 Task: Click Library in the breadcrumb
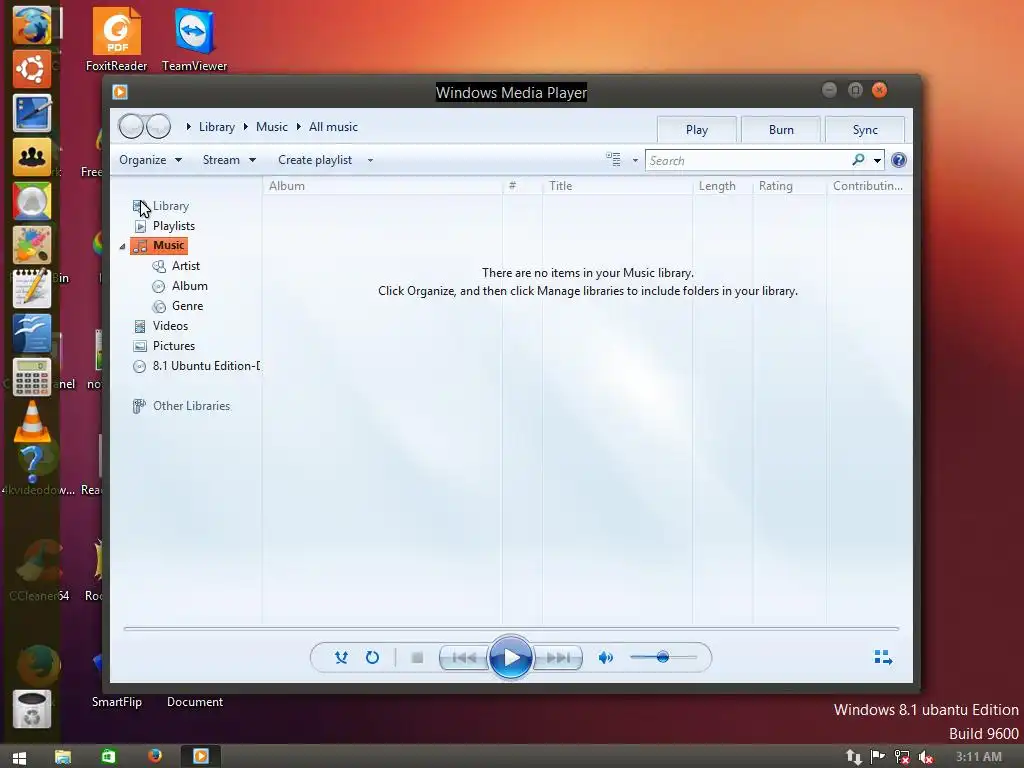click(217, 127)
